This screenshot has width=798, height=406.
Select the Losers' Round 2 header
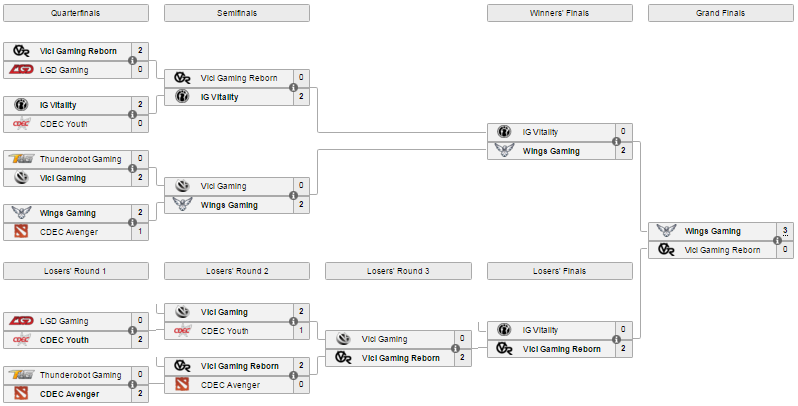coord(237,271)
